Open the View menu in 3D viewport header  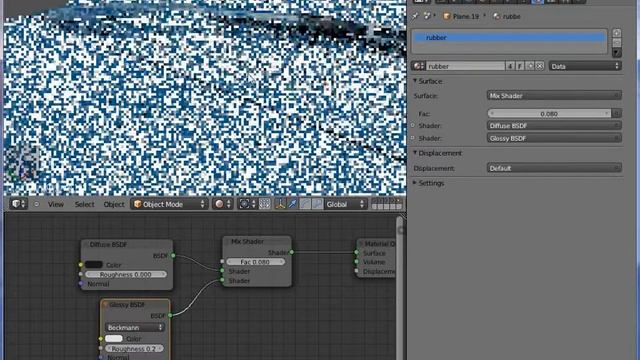point(56,204)
